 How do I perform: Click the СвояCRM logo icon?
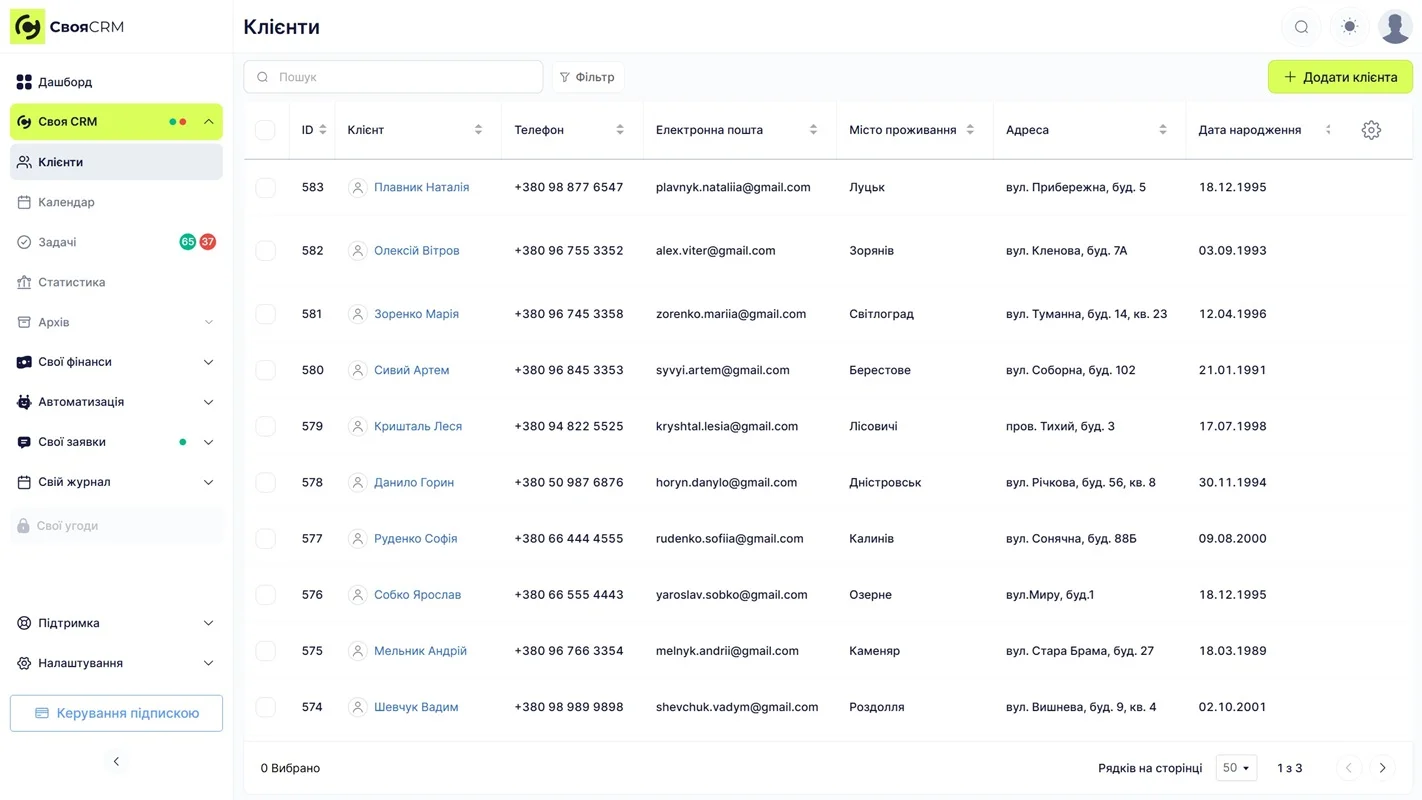[27, 27]
